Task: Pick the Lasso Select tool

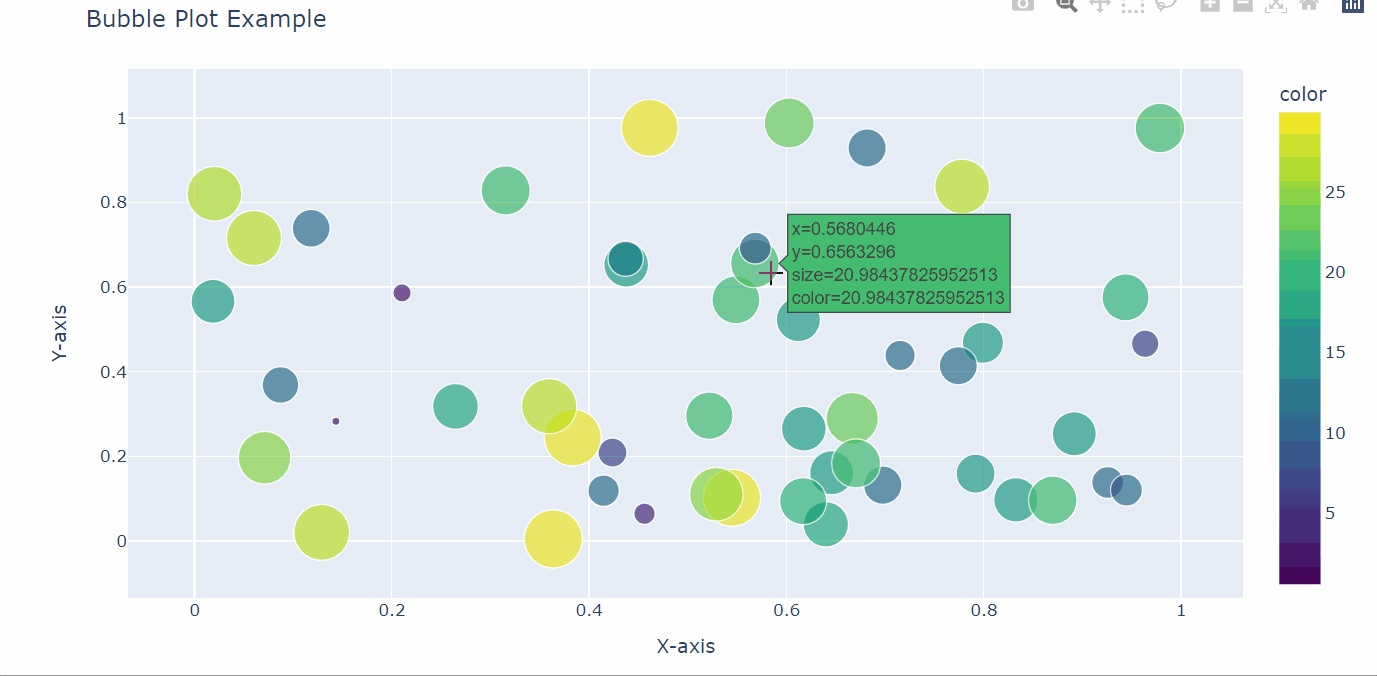Action: (x=1165, y=4)
